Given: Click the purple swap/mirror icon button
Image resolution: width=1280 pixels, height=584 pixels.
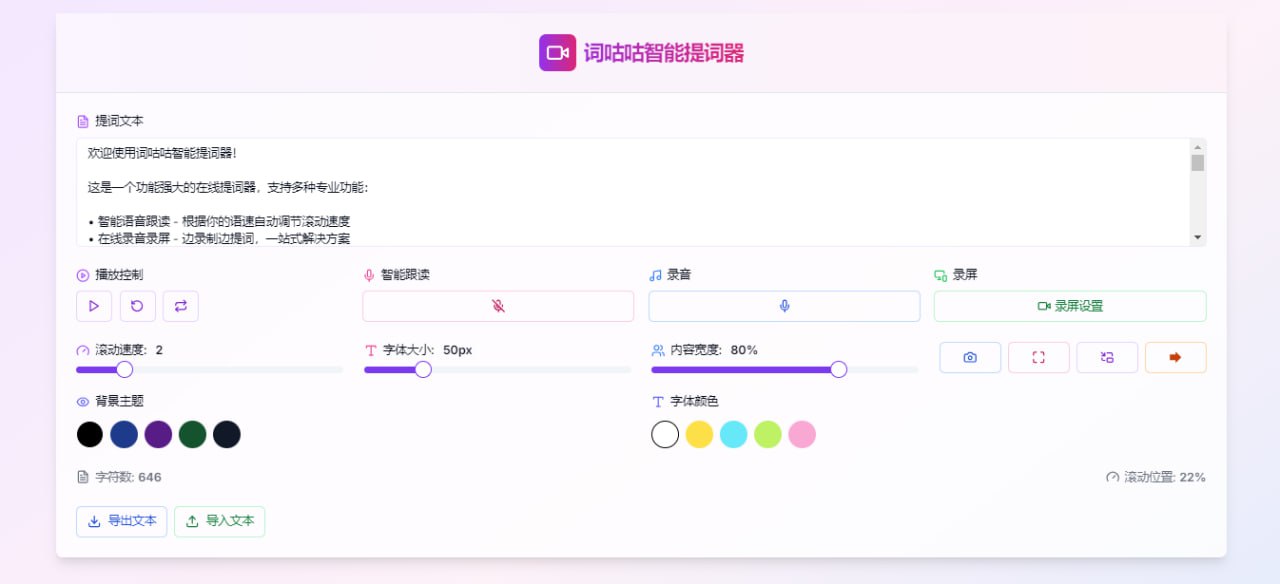Looking at the screenshot, I should [x=1107, y=357].
